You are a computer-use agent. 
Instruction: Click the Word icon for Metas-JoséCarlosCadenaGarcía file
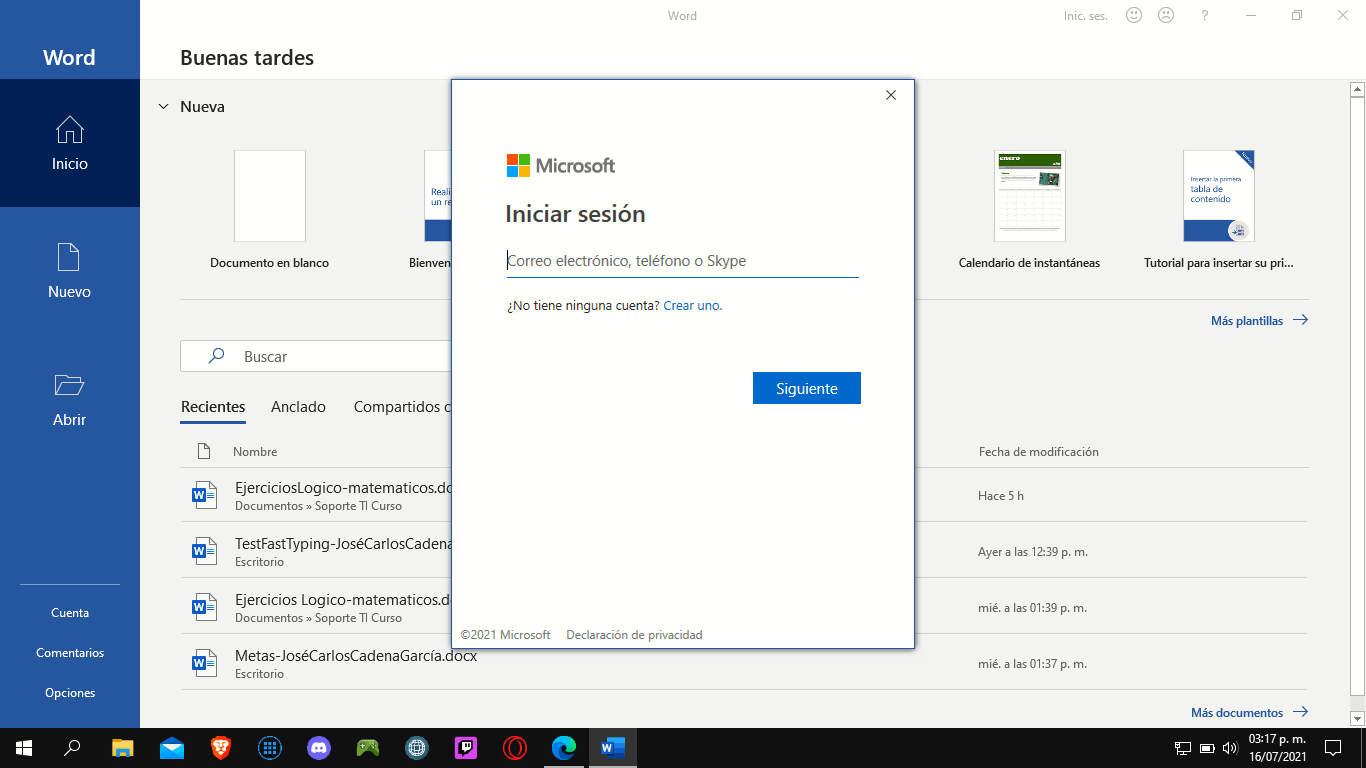coord(204,663)
